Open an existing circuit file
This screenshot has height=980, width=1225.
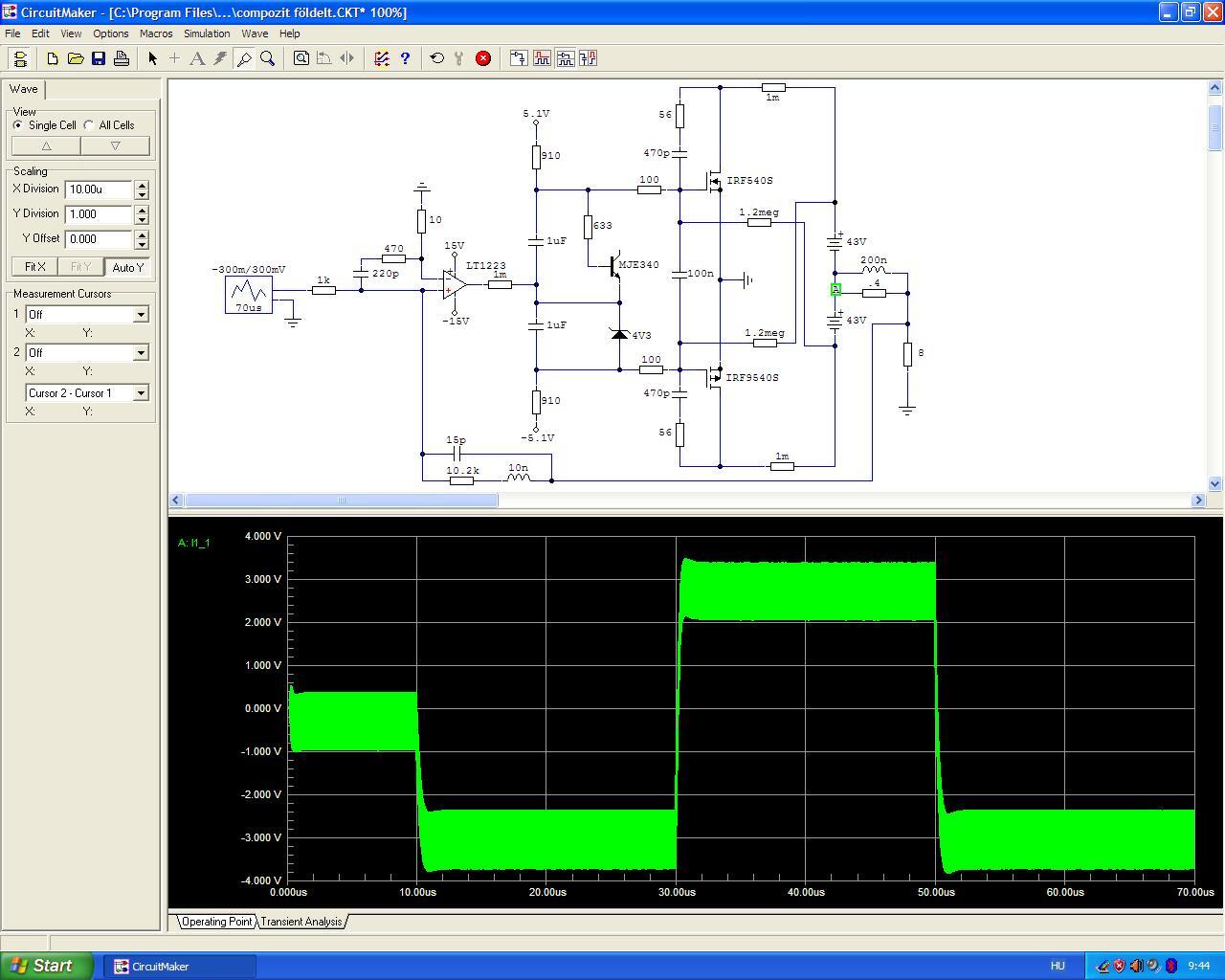click(76, 58)
